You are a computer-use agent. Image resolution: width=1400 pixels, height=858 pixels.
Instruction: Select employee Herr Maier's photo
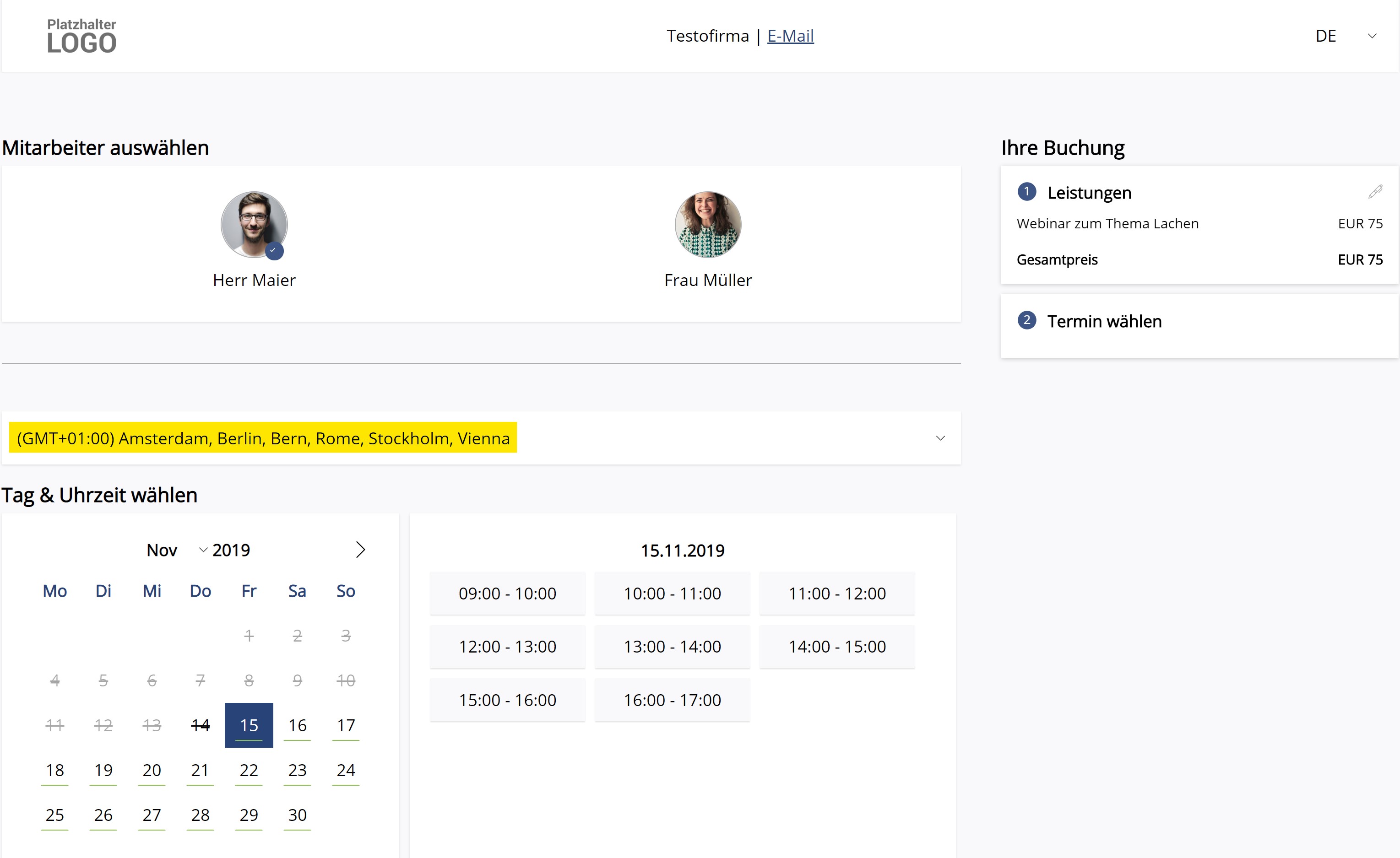click(x=254, y=225)
